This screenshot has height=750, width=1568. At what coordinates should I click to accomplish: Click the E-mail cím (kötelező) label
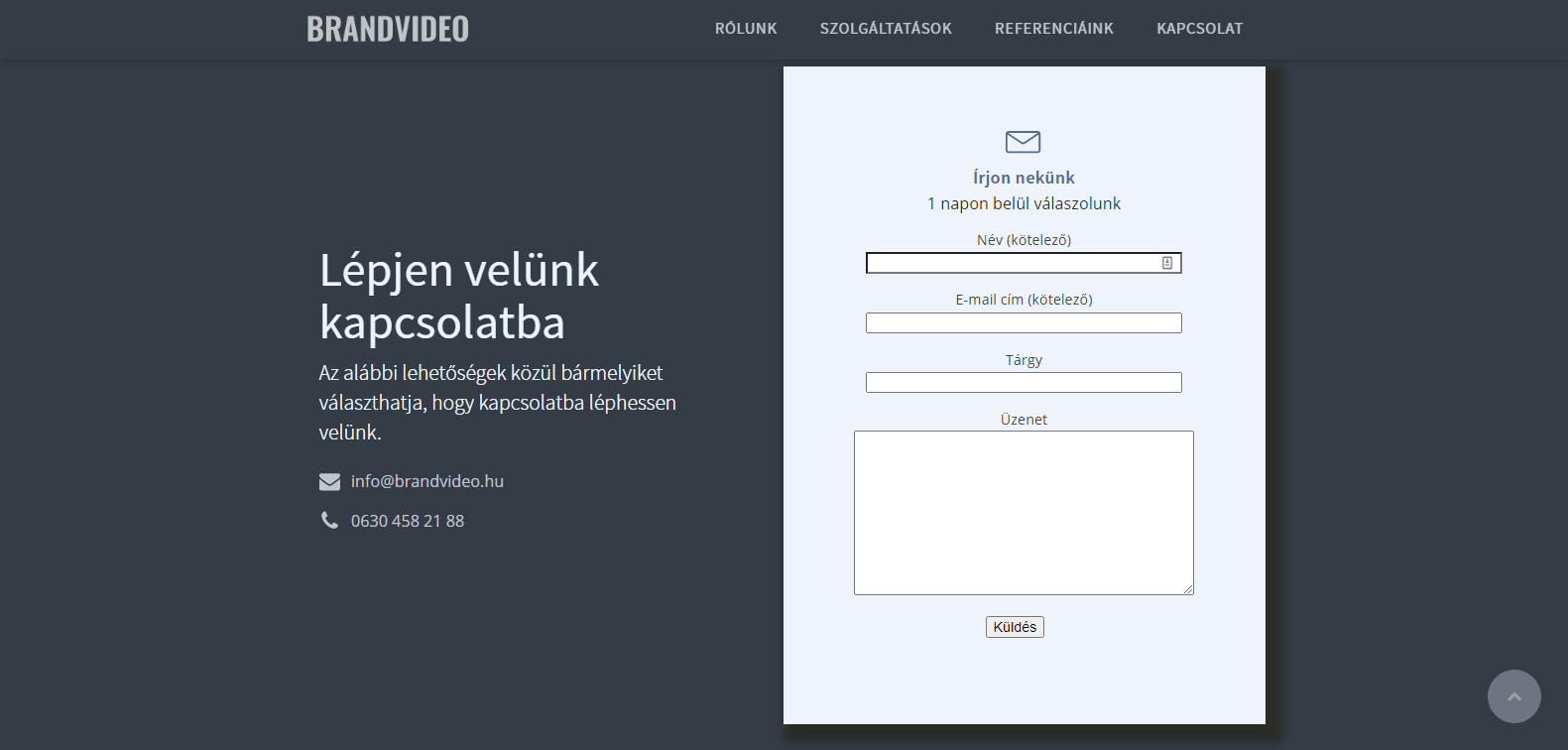pyautogui.click(x=1024, y=300)
